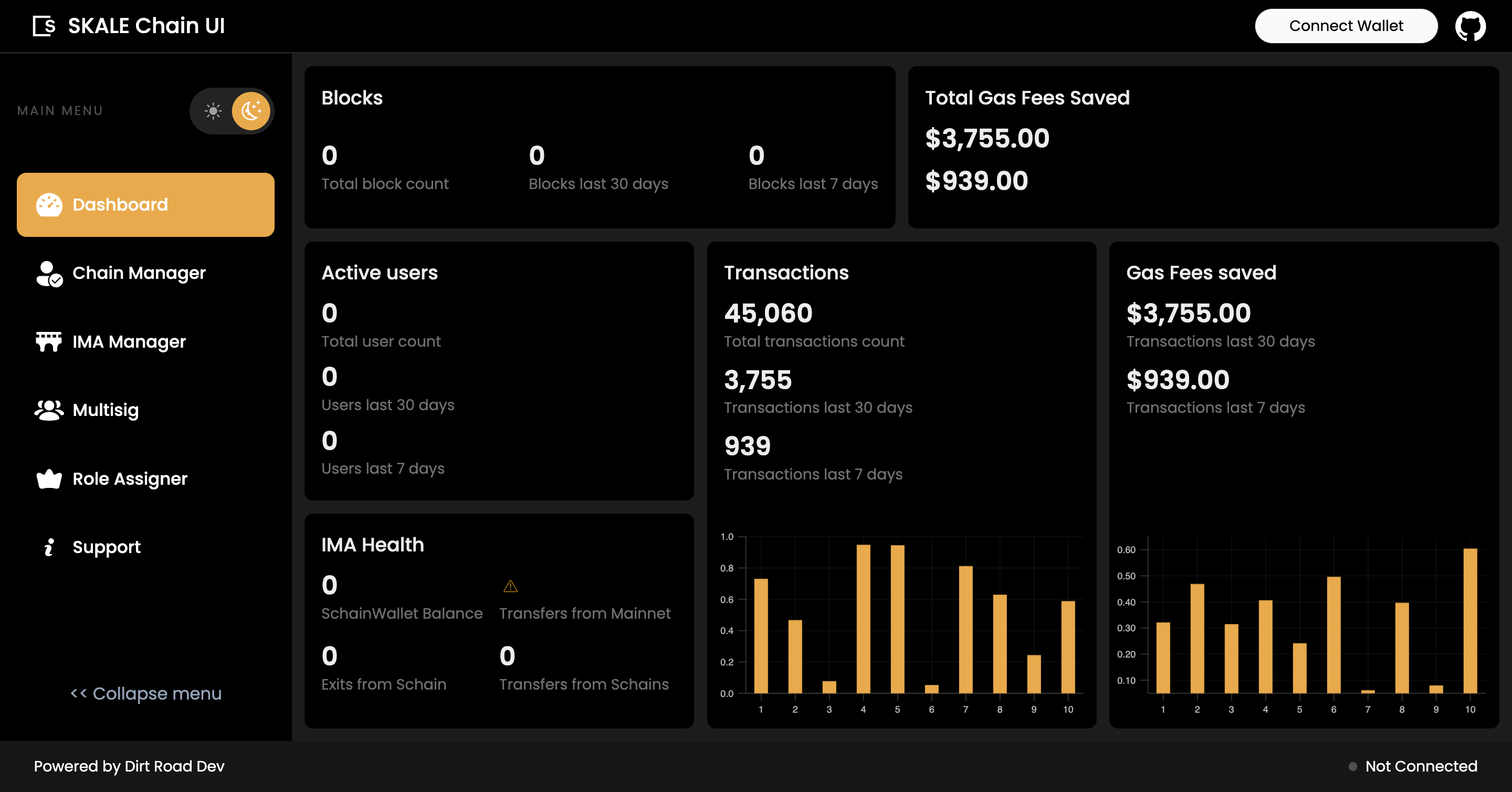
Task: Click the Connect Wallet button
Action: point(1346,26)
